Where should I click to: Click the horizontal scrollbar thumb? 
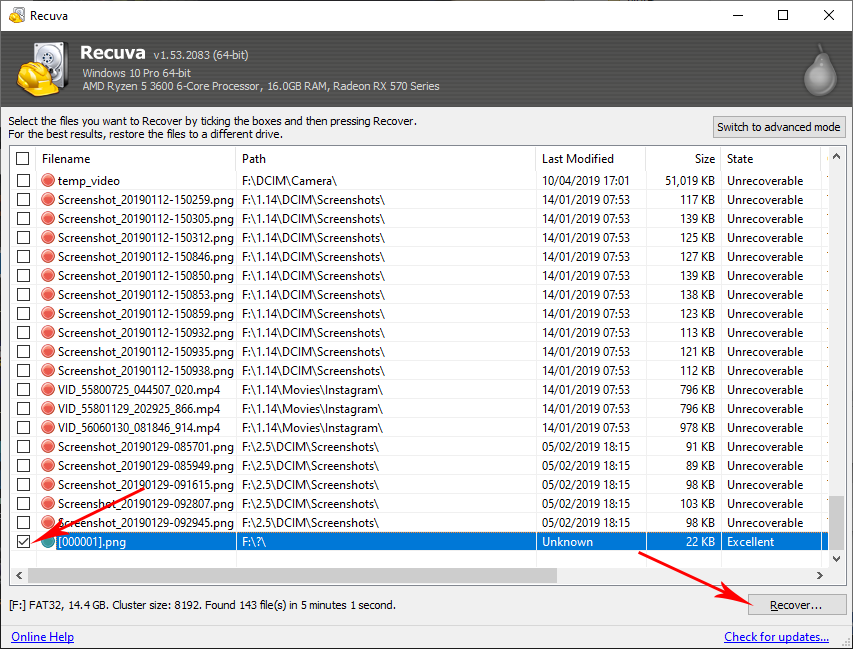pos(292,576)
